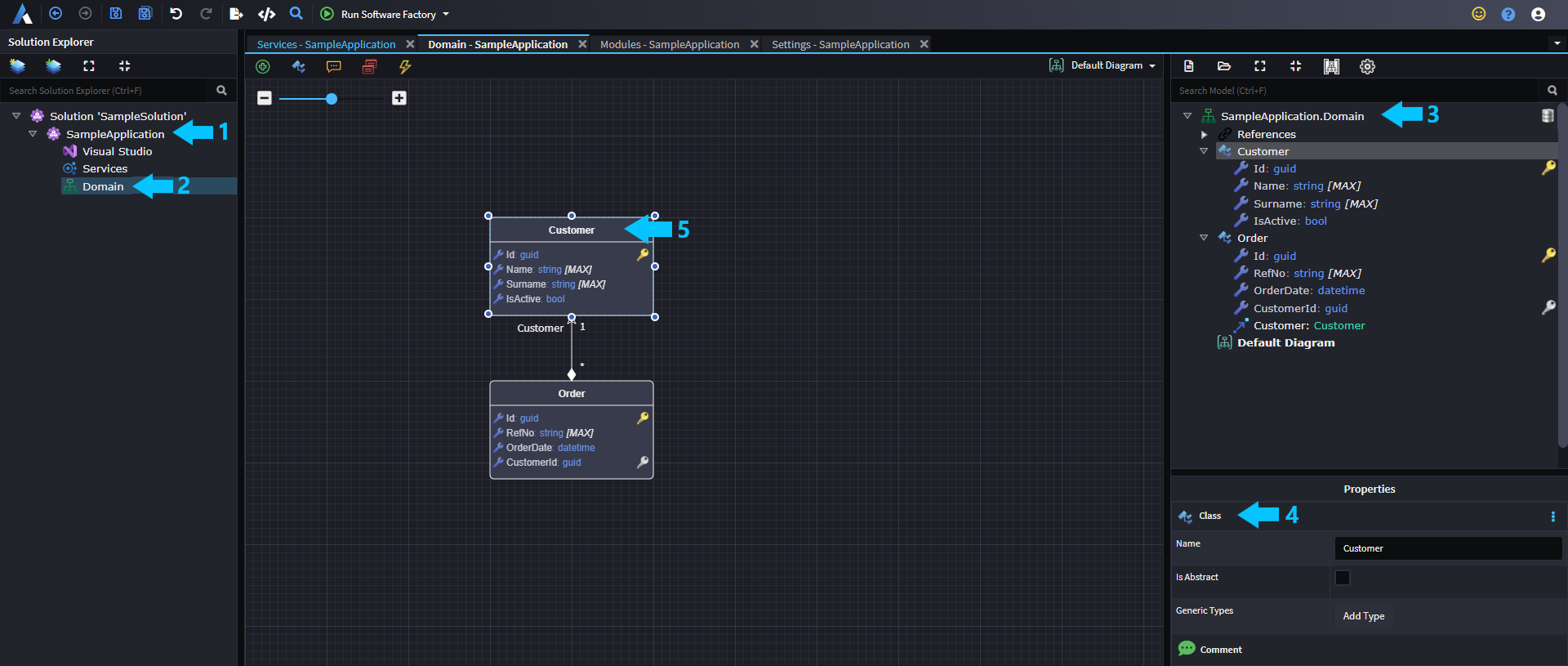Switch to the Modules - SampleApplication tab
The height and width of the screenshot is (666, 1568).
point(670,44)
